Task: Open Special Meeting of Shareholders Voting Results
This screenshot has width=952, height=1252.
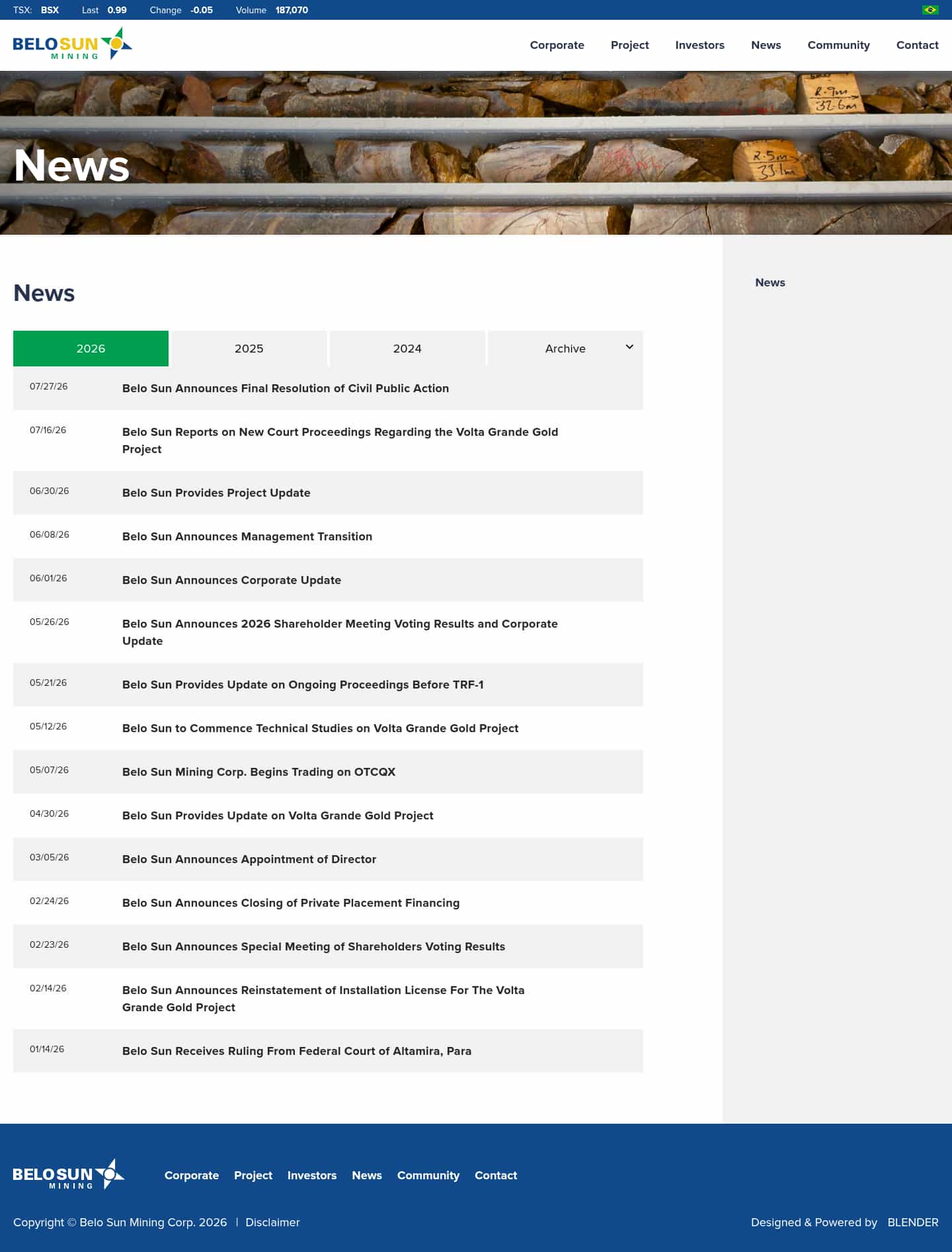Action: point(314,946)
